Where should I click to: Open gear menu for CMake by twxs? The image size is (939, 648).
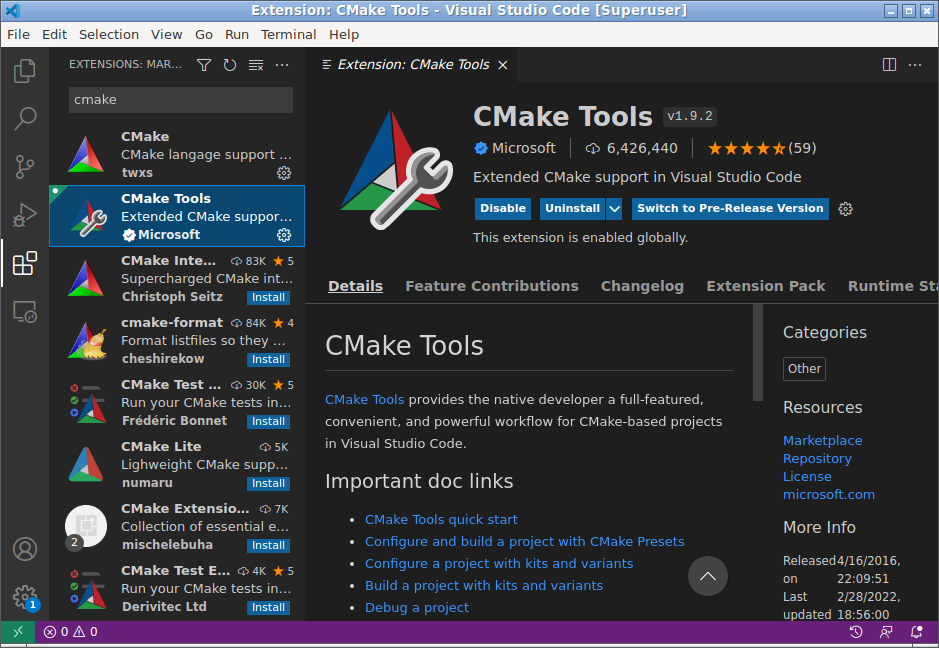click(x=284, y=173)
